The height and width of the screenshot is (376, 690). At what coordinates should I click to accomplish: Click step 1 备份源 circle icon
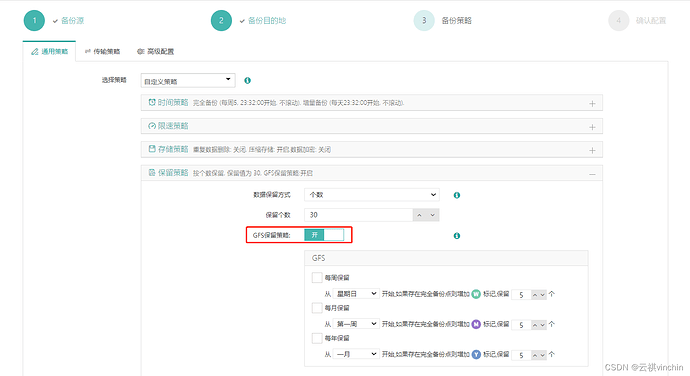tap(34, 20)
